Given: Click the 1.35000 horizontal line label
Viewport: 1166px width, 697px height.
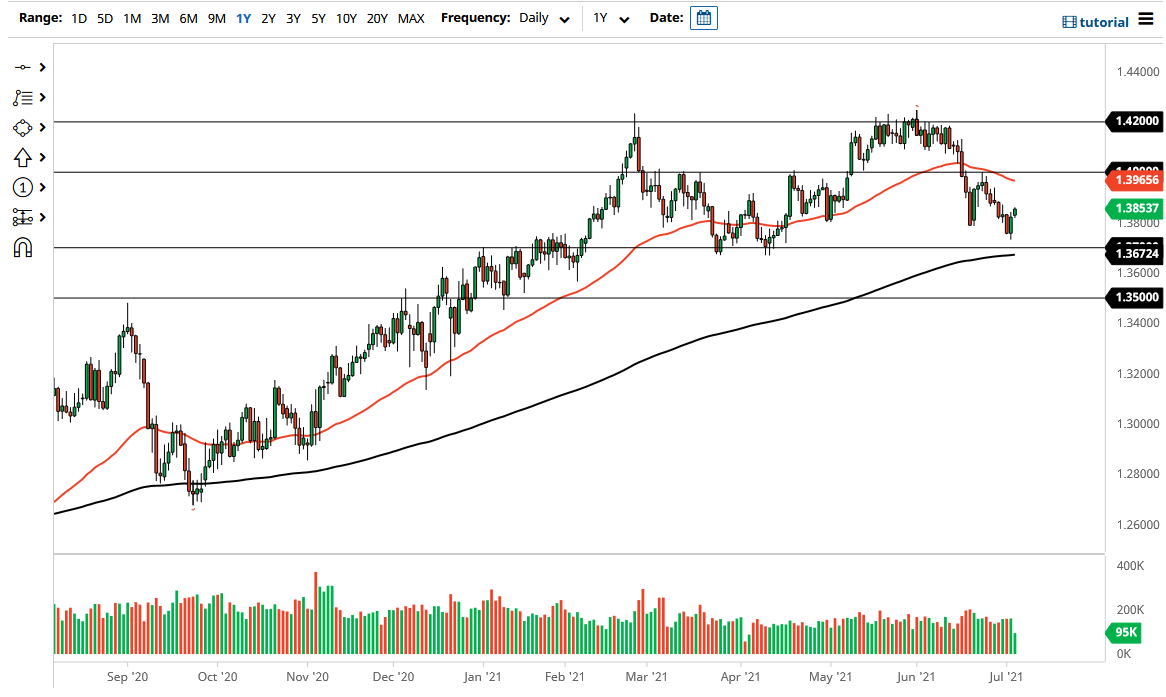Looking at the screenshot, I should point(1133,298).
